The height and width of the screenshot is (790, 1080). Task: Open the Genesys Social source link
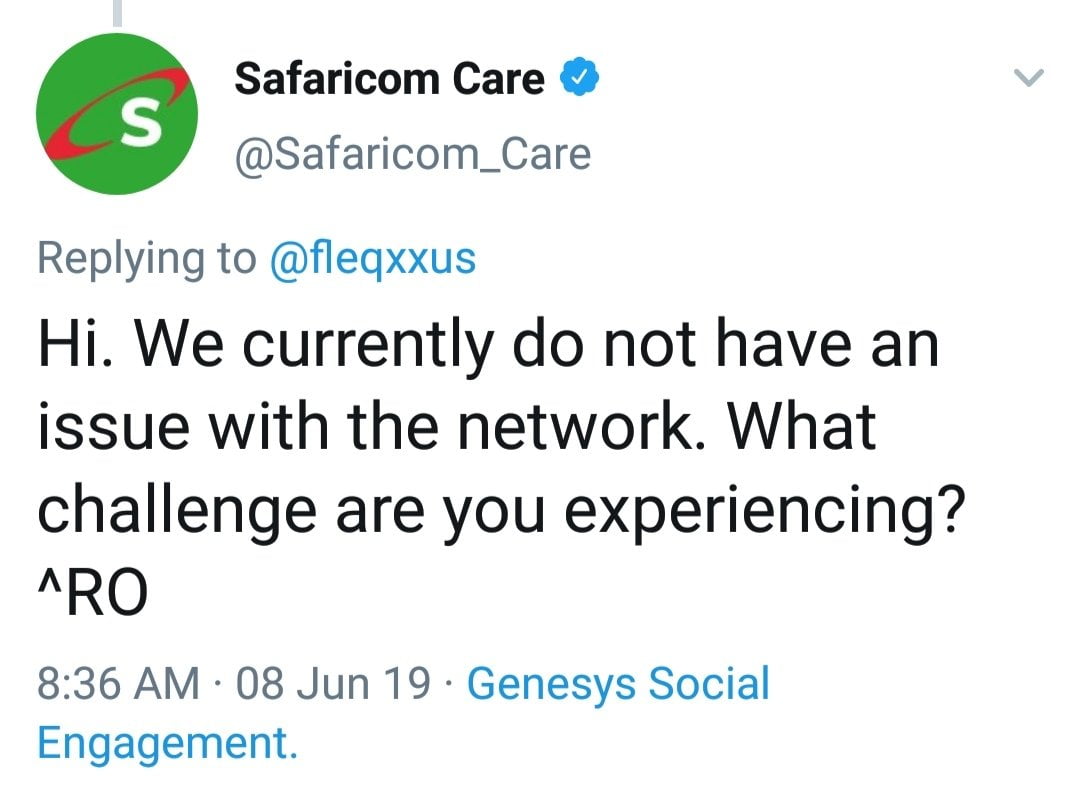pos(619,684)
